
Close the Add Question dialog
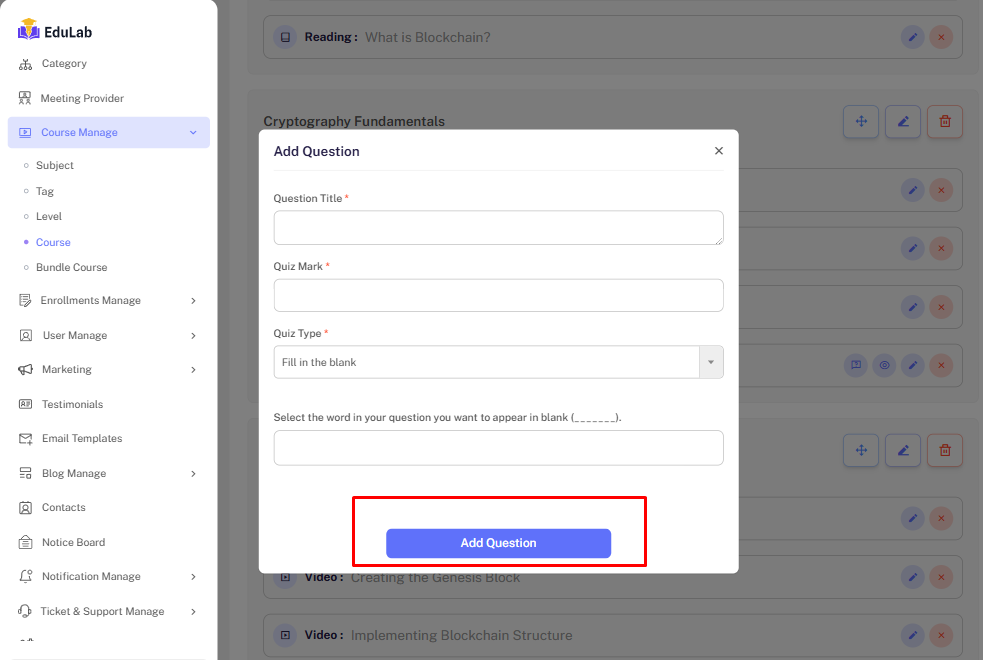718,151
